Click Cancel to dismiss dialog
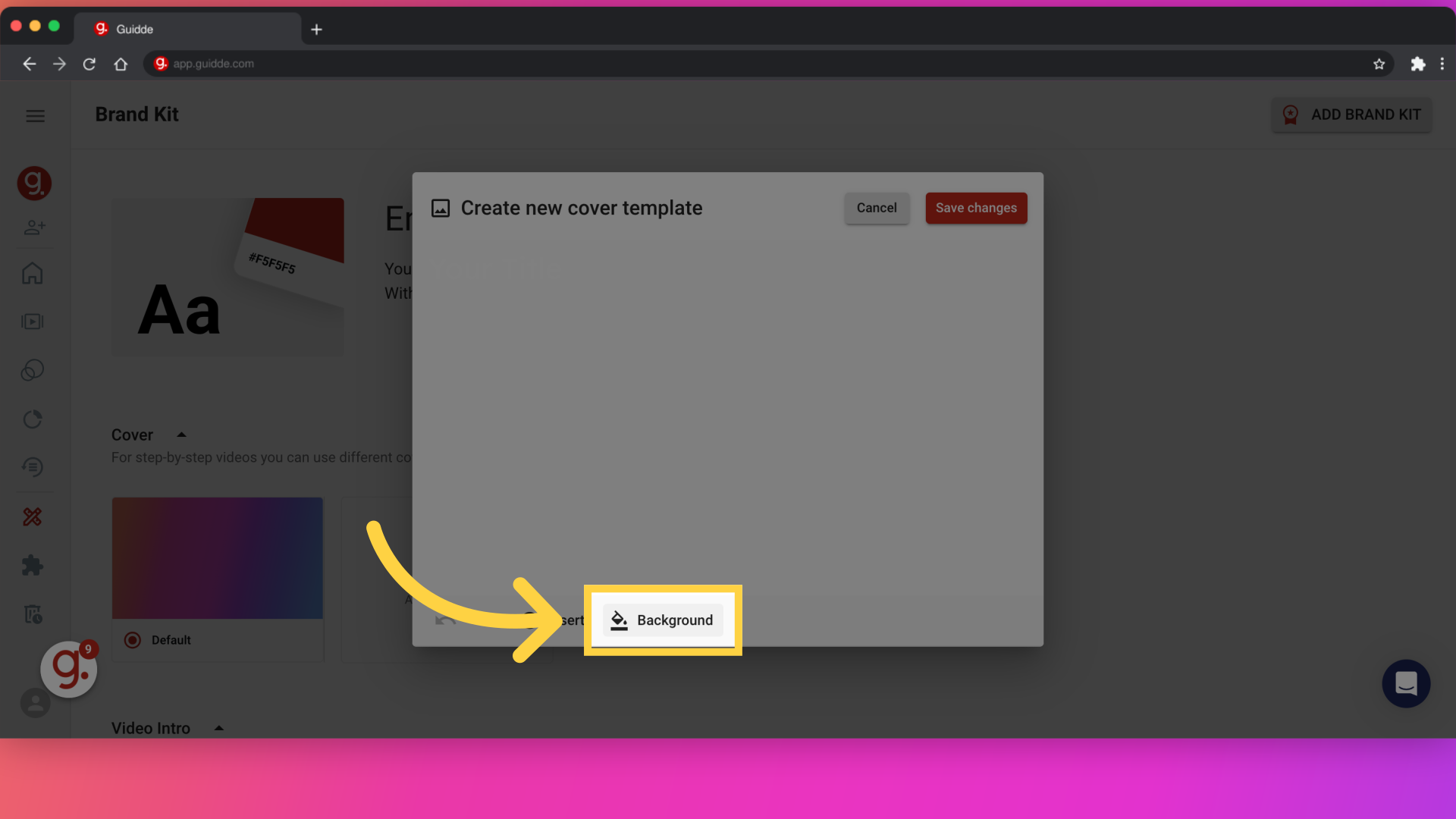1456x819 pixels. tap(876, 207)
